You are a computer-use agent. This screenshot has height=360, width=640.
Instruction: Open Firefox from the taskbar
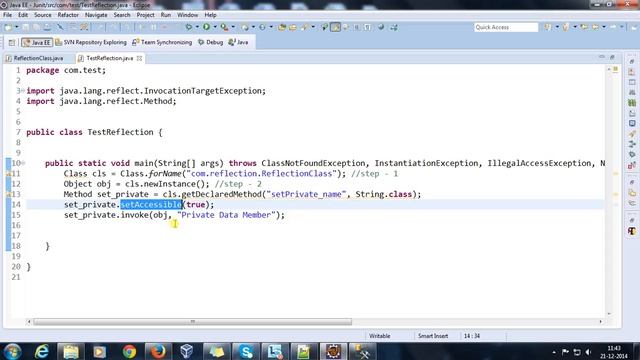pyautogui.click(x=158, y=351)
